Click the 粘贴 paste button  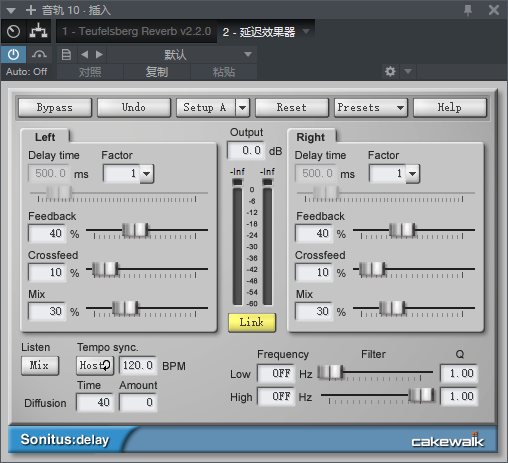[x=224, y=72]
